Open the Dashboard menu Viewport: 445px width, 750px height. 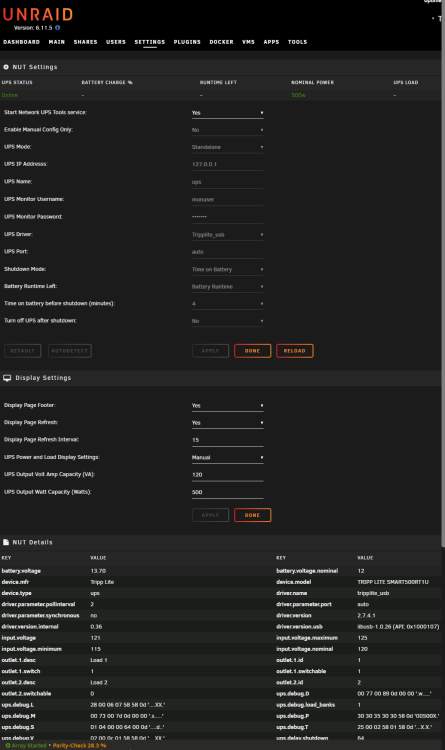point(22,42)
